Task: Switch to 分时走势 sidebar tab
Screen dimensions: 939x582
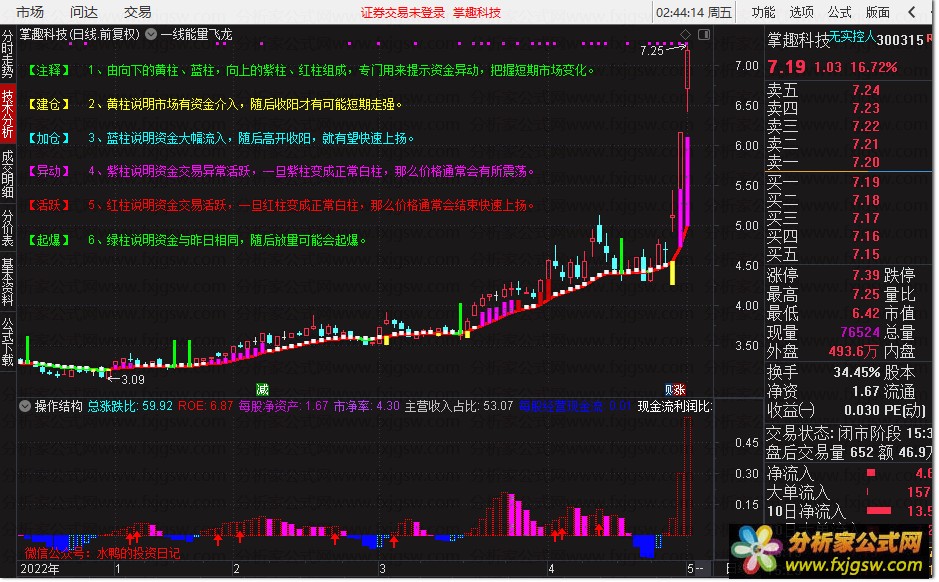Action: pyautogui.click(x=7, y=55)
